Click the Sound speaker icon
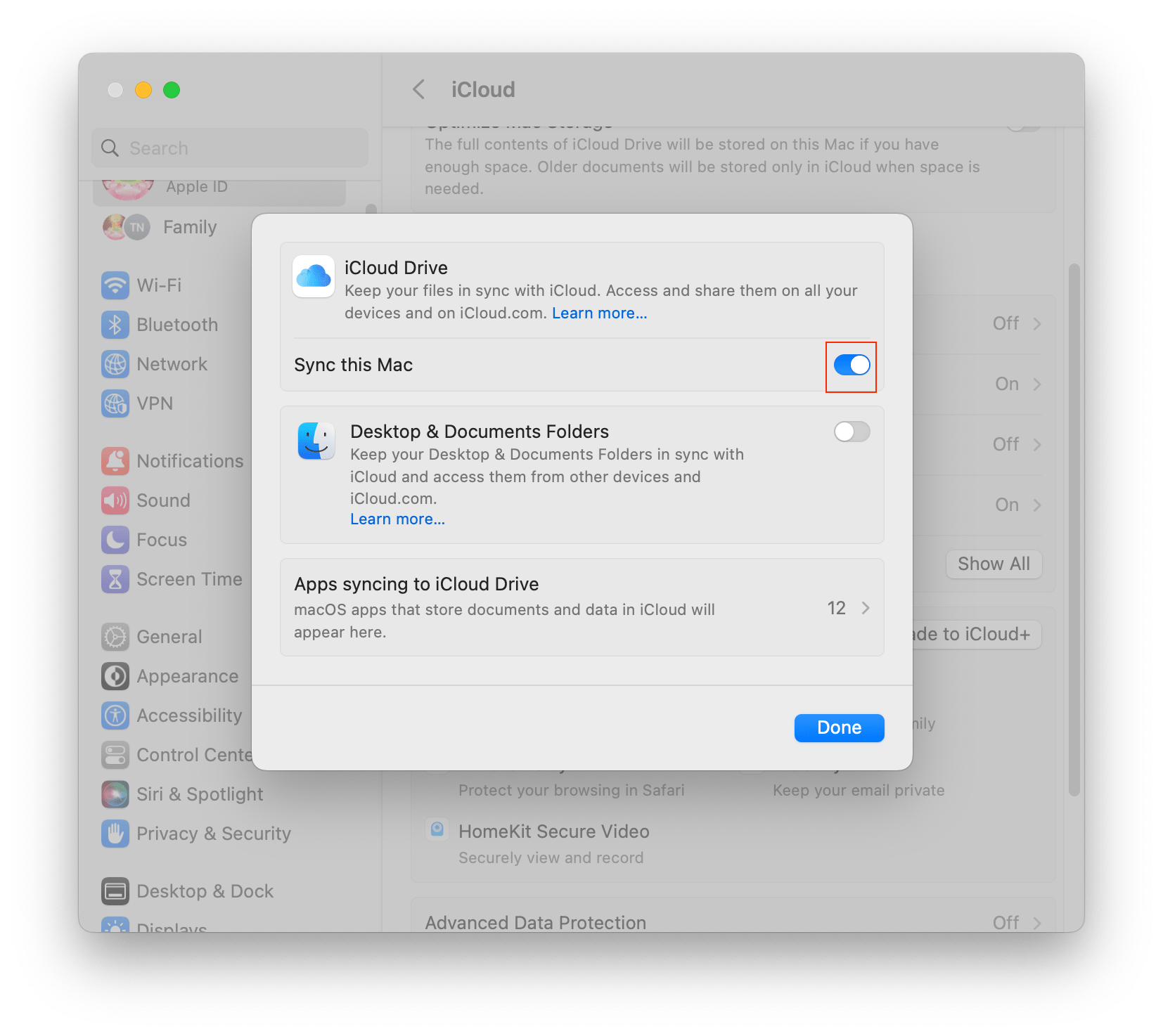Screen dimensions: 1163x1036 115,500
